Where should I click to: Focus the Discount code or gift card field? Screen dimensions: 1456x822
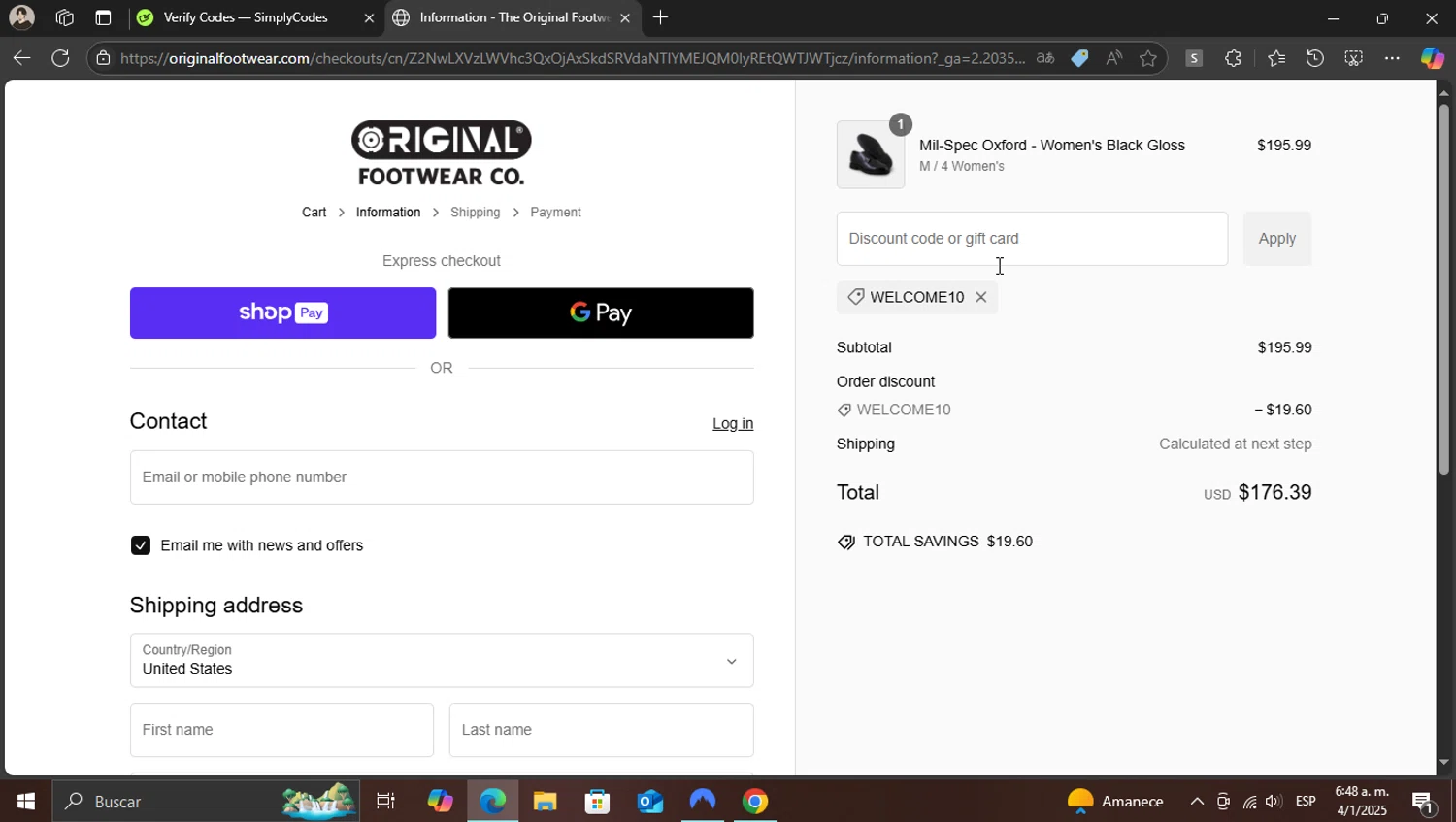(1032, 238)
